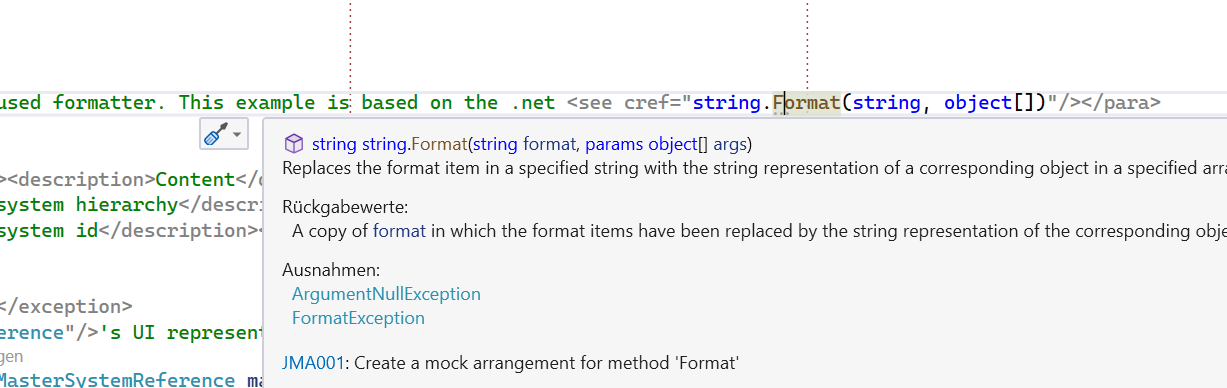Click the 'string' return type in tooltip signature
1227x388 pixels.
click(334, 144)
